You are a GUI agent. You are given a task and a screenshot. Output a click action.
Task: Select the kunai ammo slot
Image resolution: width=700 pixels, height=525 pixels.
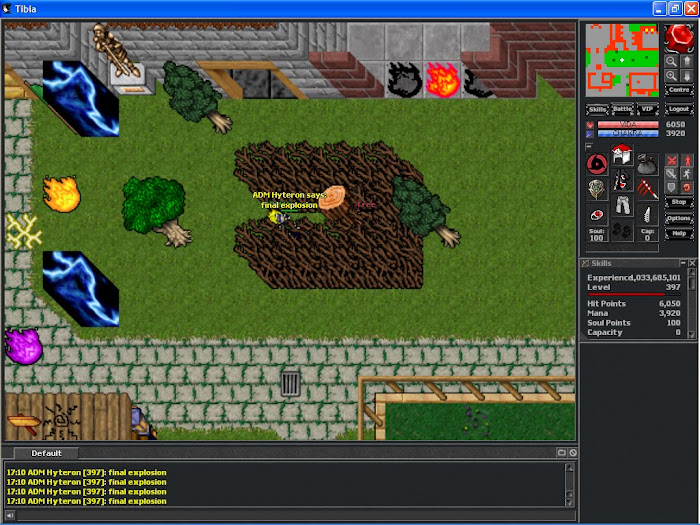tap(647, 215)
